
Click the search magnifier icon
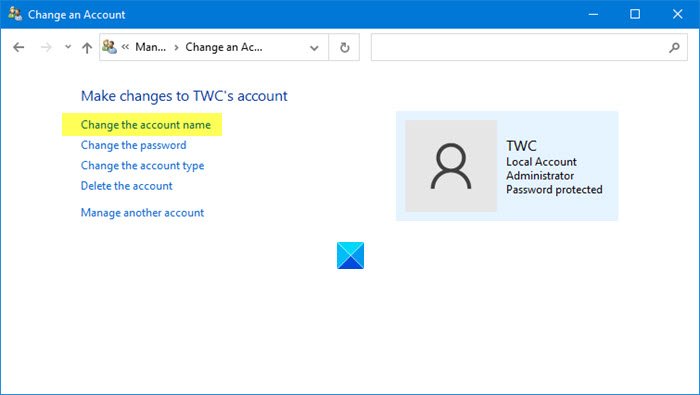tap(675, 47)
